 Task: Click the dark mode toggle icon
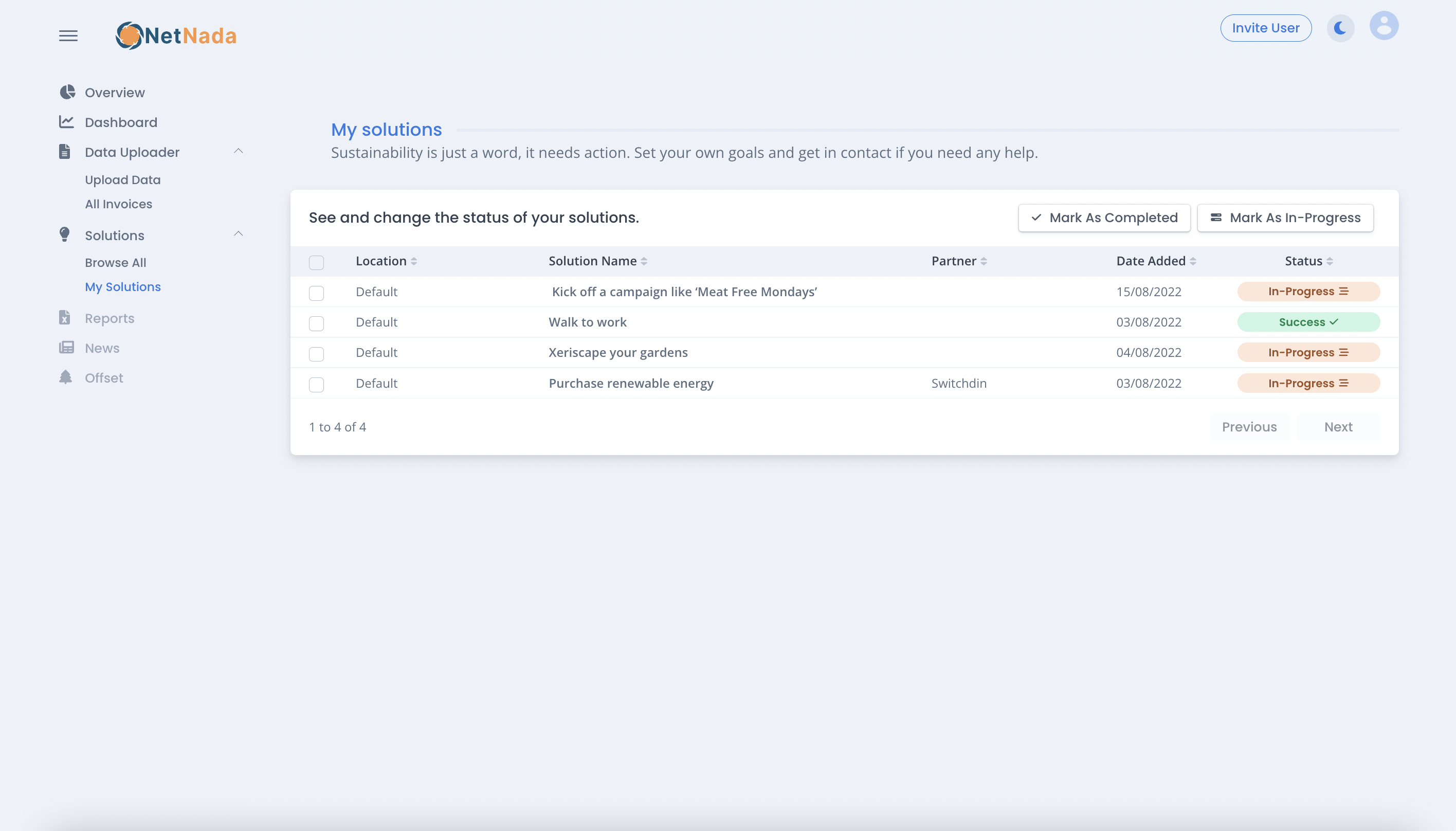tap(1342, 27)
